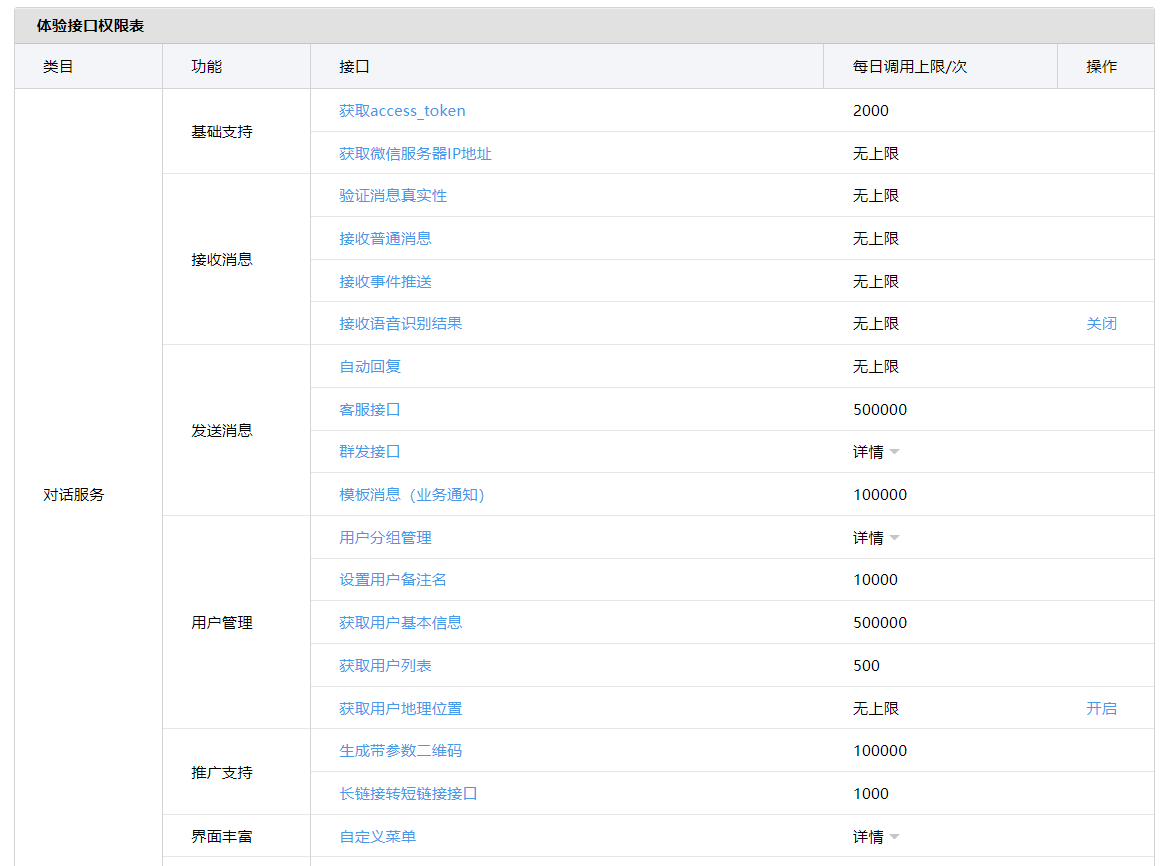The height and width of the screenshot is (866, 1166).
Task: Click the 体验接口权限表 table title
Action: [90, 26]
